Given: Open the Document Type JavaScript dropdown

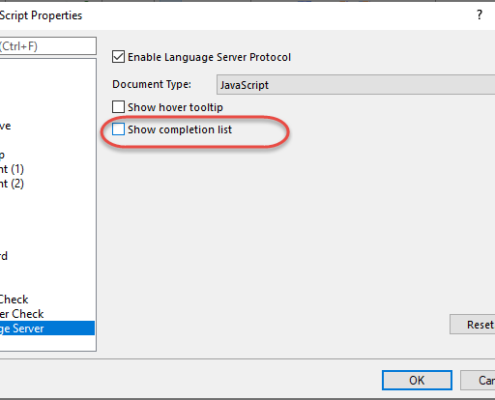Looking at the screenshot, I should click(356, 85).
